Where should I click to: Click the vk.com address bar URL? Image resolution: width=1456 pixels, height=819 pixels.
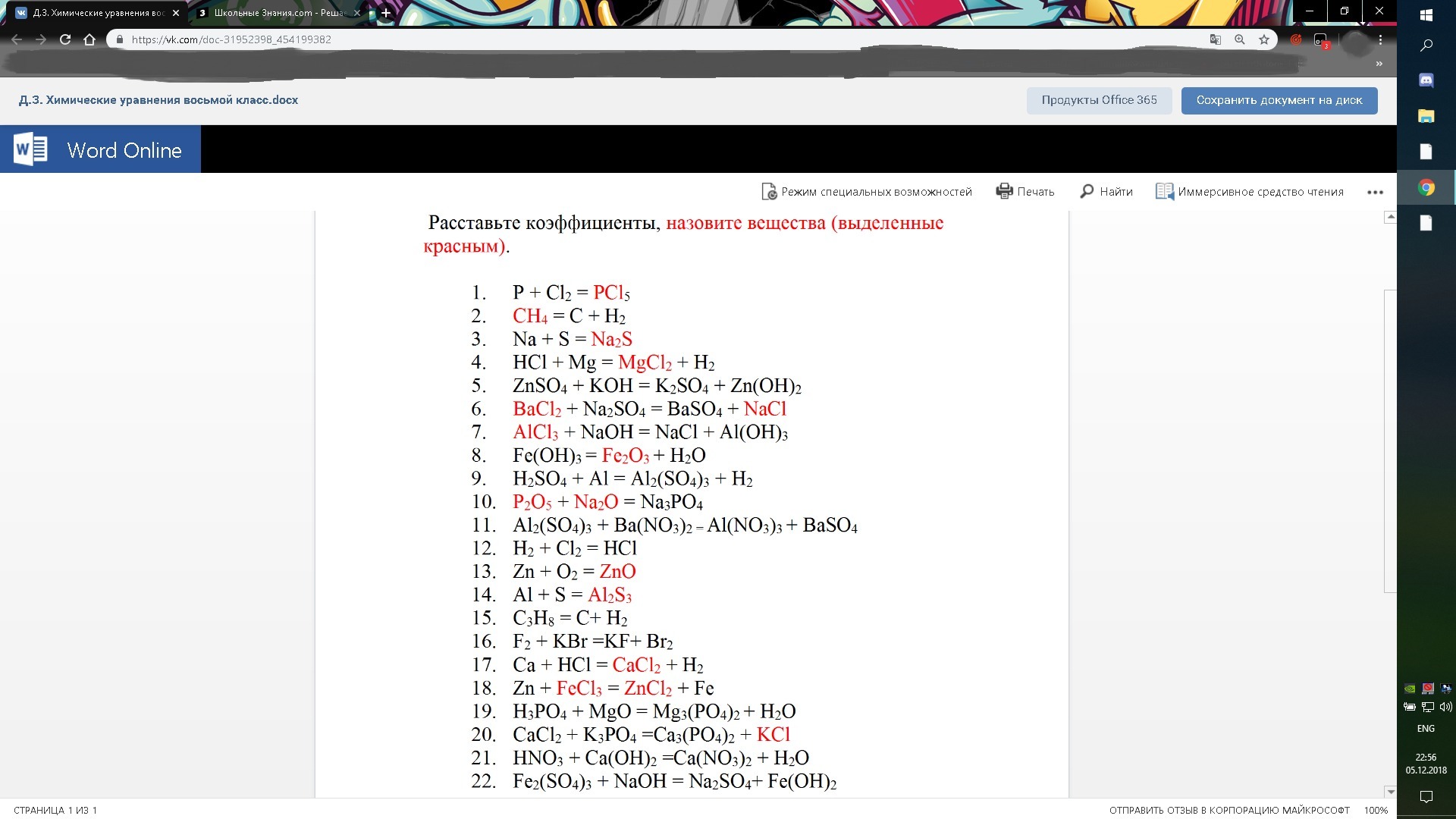(x=231, y=39)
